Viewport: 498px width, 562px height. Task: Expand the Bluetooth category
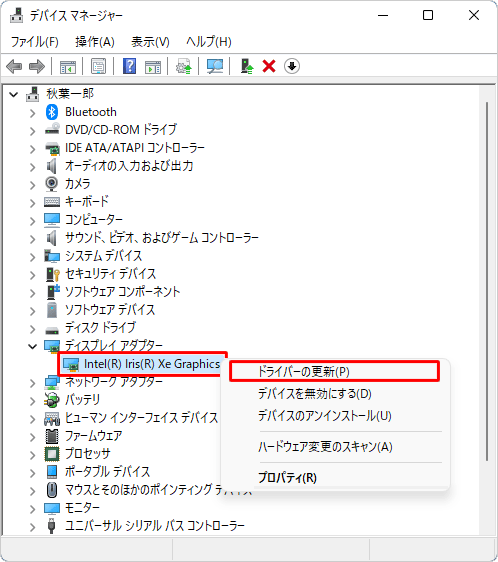coord(33,113)
